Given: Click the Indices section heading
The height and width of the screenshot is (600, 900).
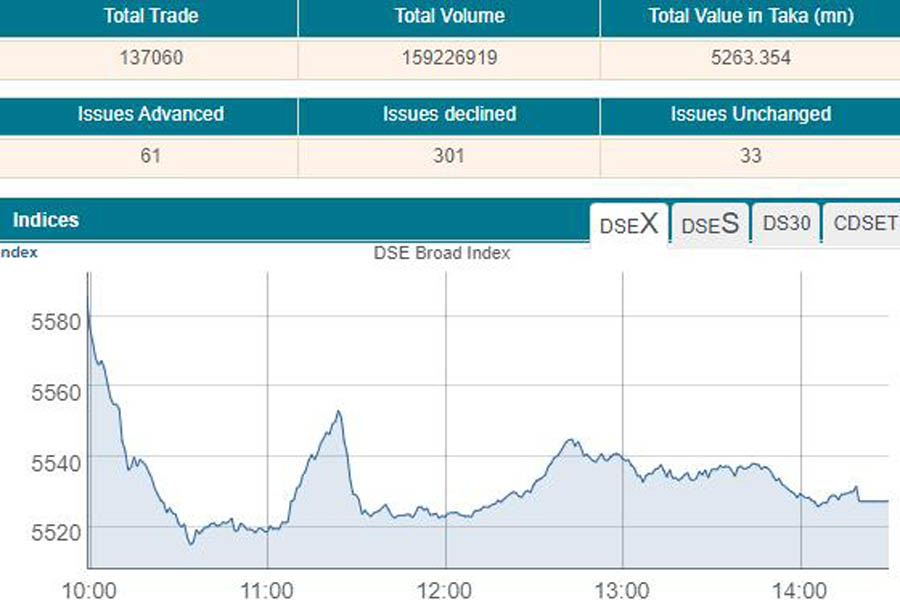Looking at the screenshot, I should (46, 220).
